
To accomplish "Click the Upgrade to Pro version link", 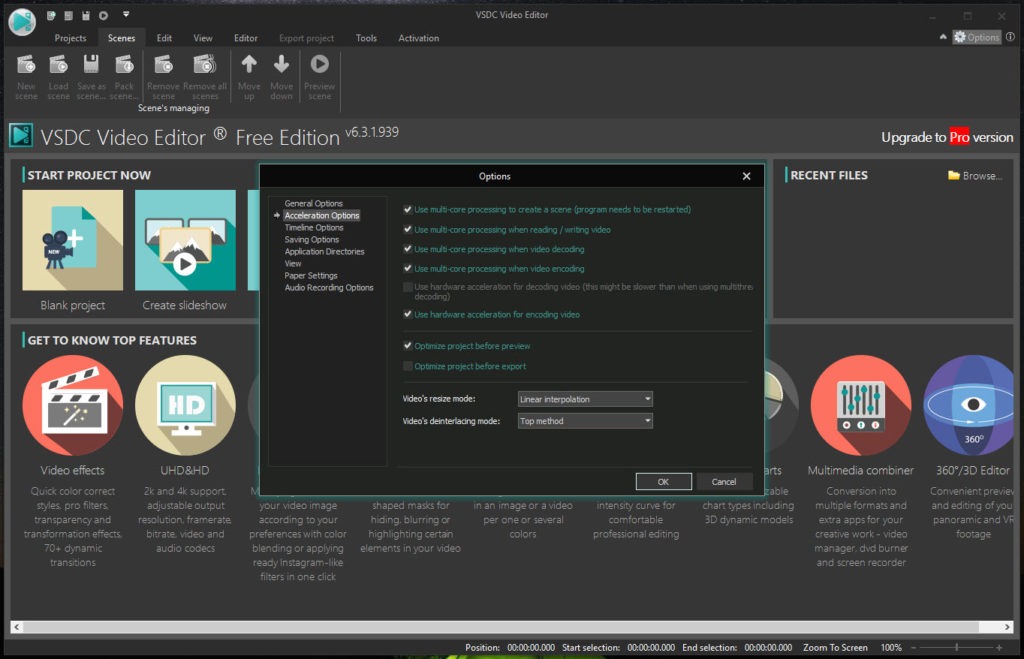I will (x=947, y=137).
